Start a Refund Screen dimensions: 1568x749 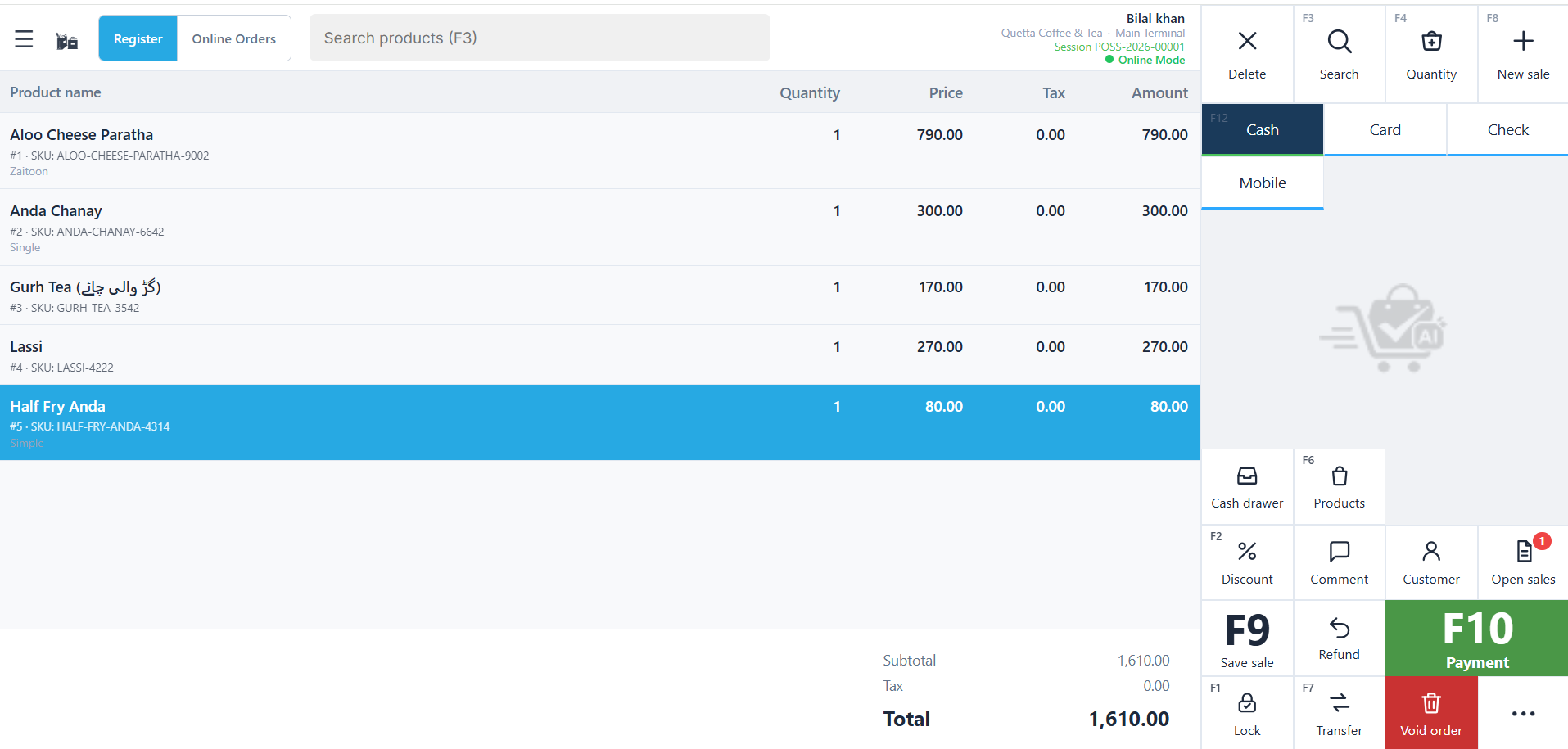[1339, 639]
